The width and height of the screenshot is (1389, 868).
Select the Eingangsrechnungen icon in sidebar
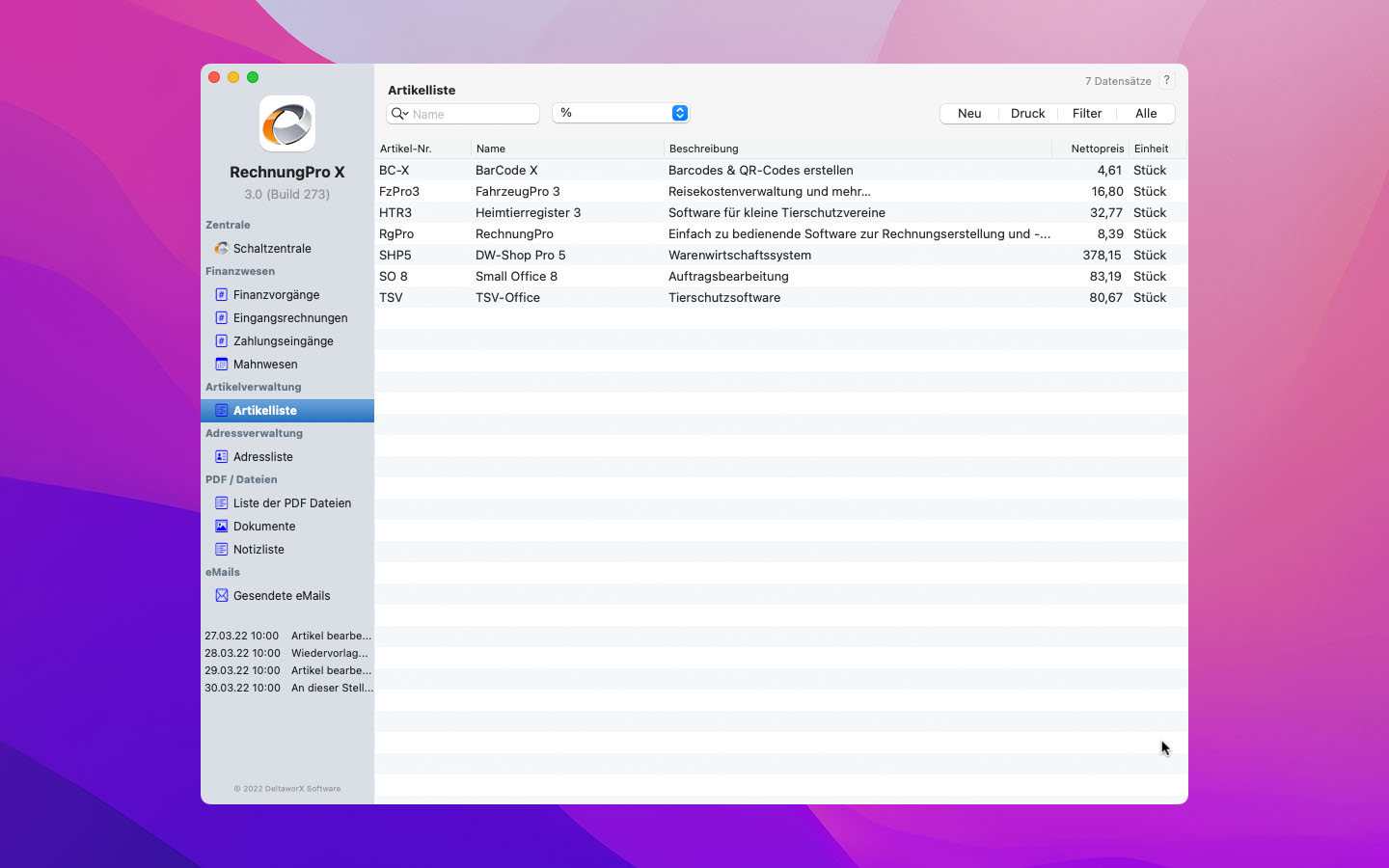[221, 318]
